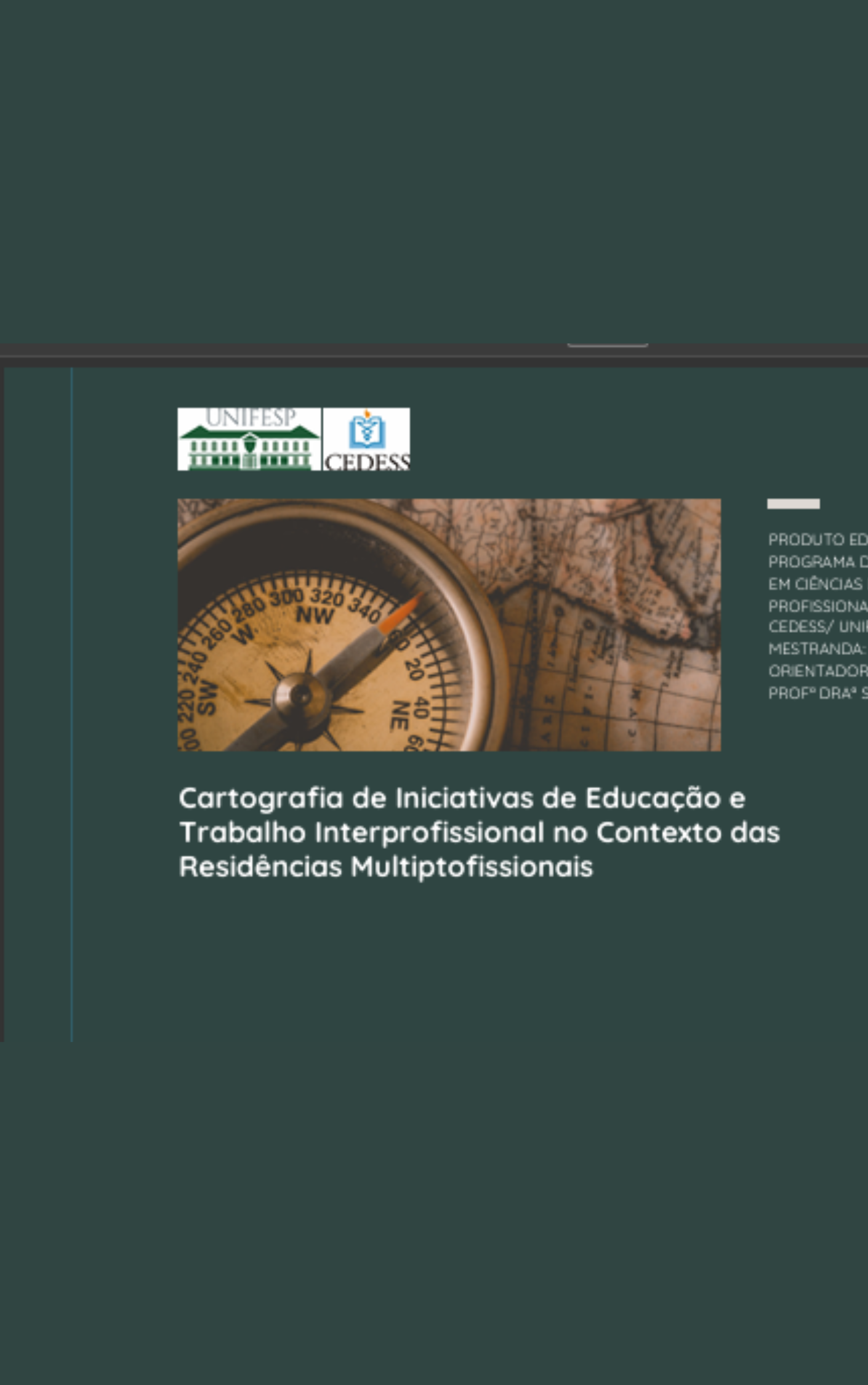Click the drag handle on the top divider
Image resolution: width=868 pixels, height=1385 pixels.
pos(607,345)
